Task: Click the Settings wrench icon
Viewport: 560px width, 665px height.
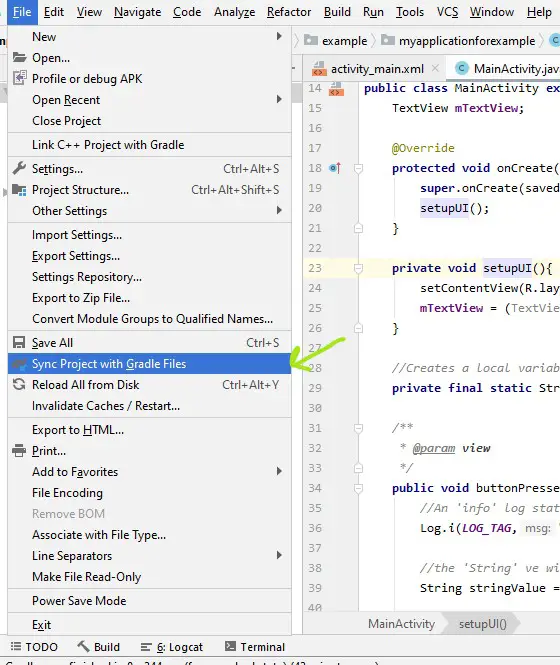Action: click(x=19, y=168)
